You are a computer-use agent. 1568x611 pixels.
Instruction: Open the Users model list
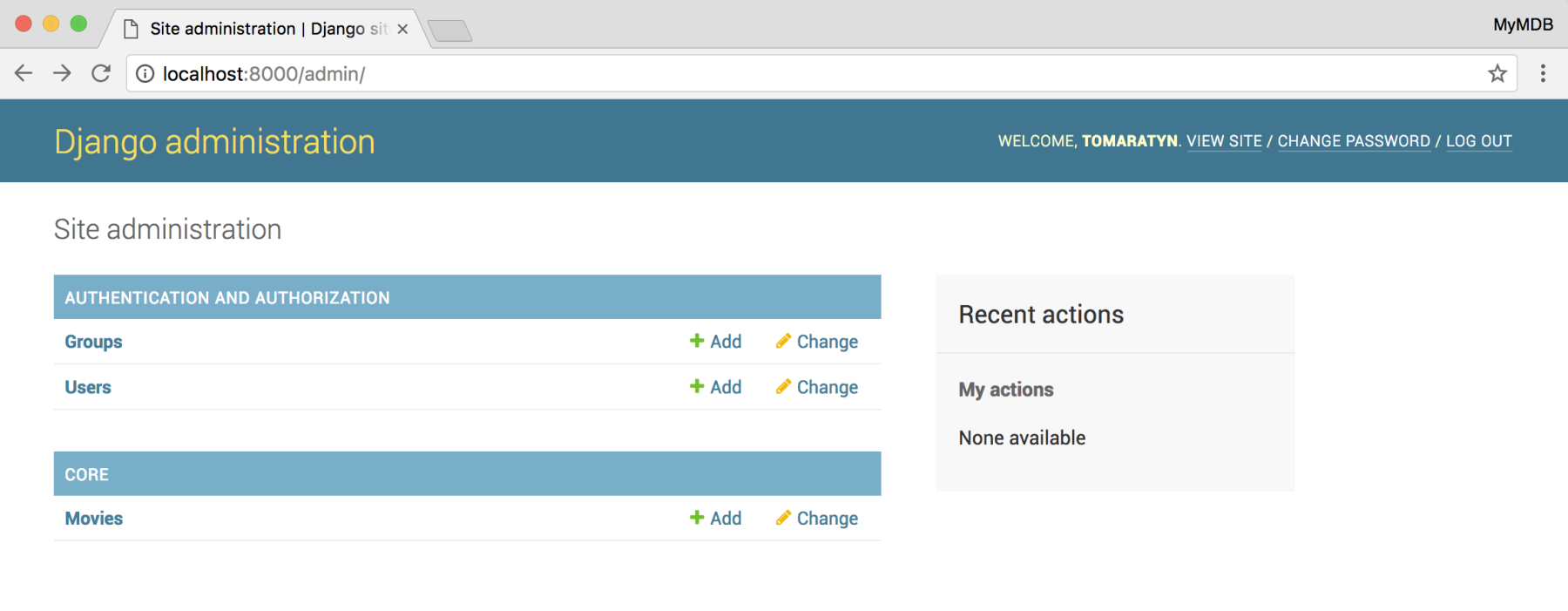coord(88,387)
